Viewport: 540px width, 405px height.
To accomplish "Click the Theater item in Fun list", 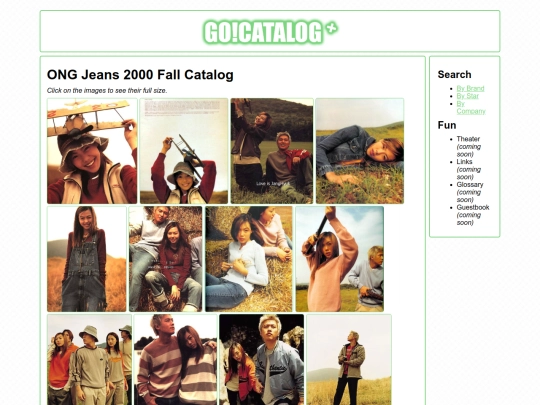I will tap(468, 139).
